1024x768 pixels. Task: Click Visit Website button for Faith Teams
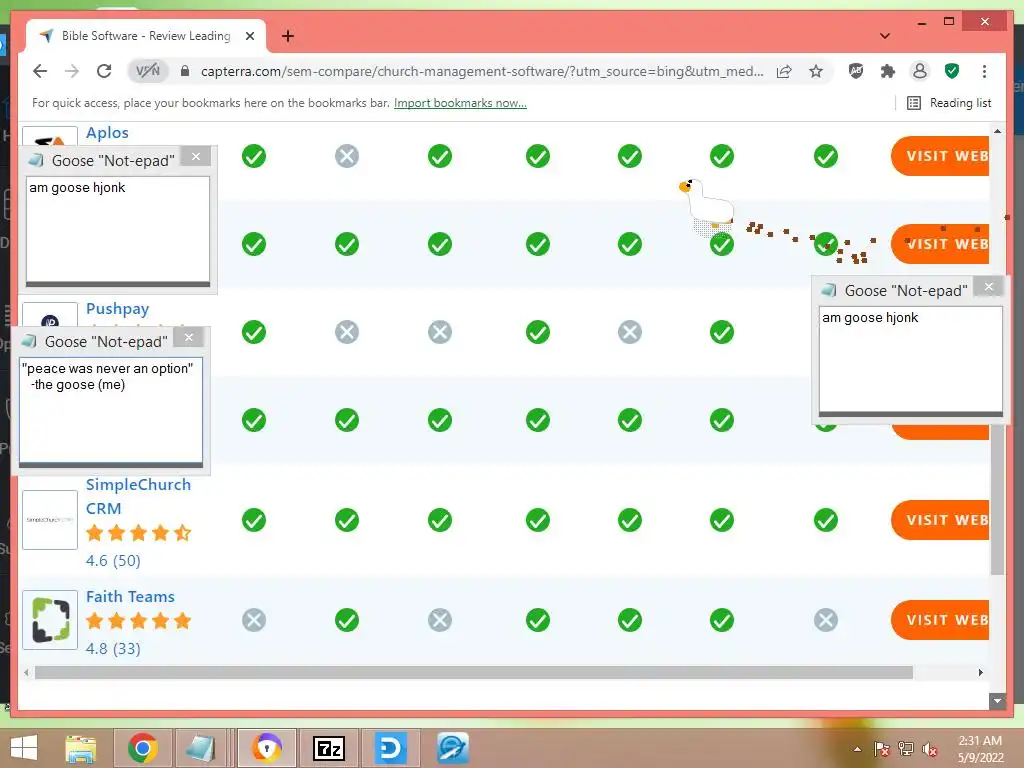click(x=940, y=620)
